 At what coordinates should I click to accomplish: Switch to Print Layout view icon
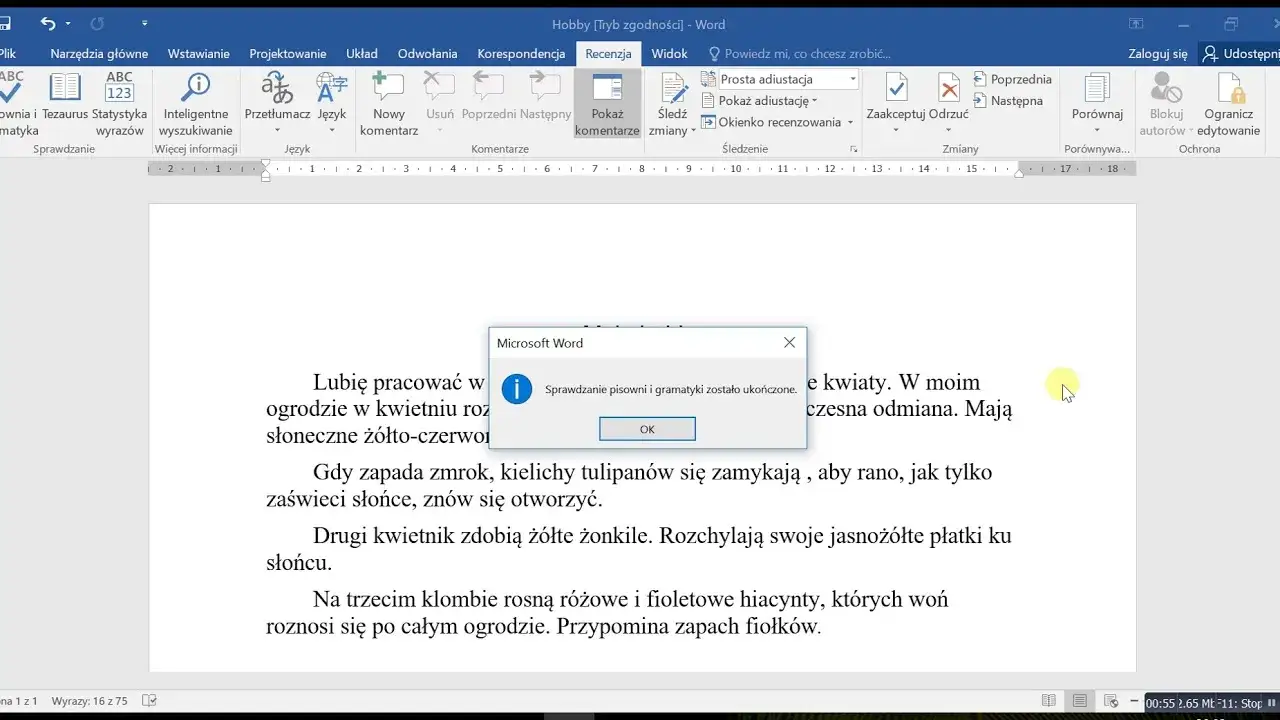point(1080,700)
